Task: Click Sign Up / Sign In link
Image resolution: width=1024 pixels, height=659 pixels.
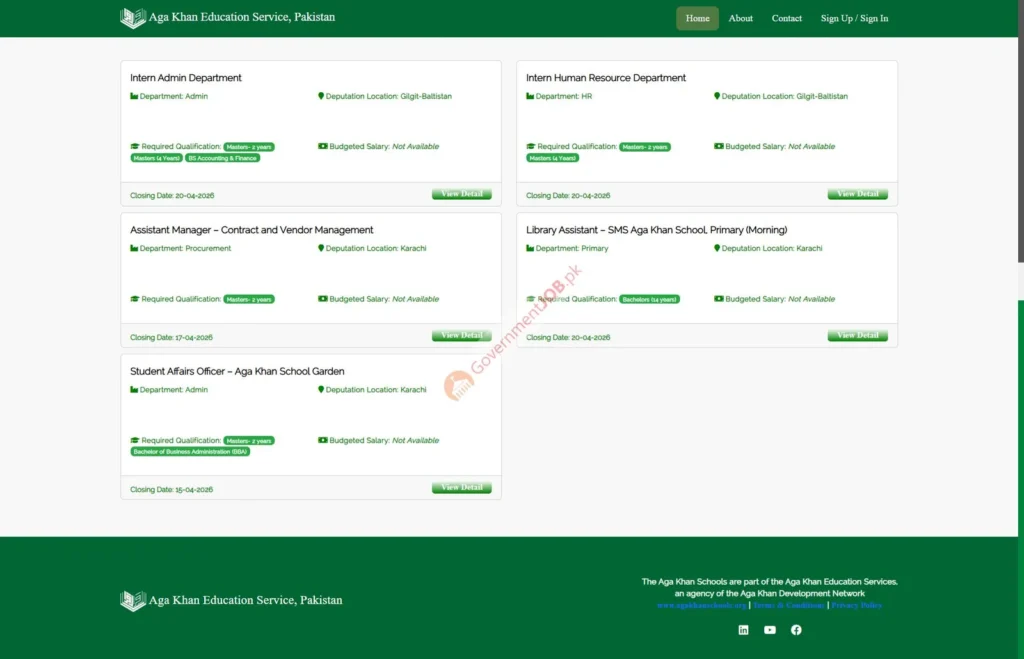Action: (854, 18)
